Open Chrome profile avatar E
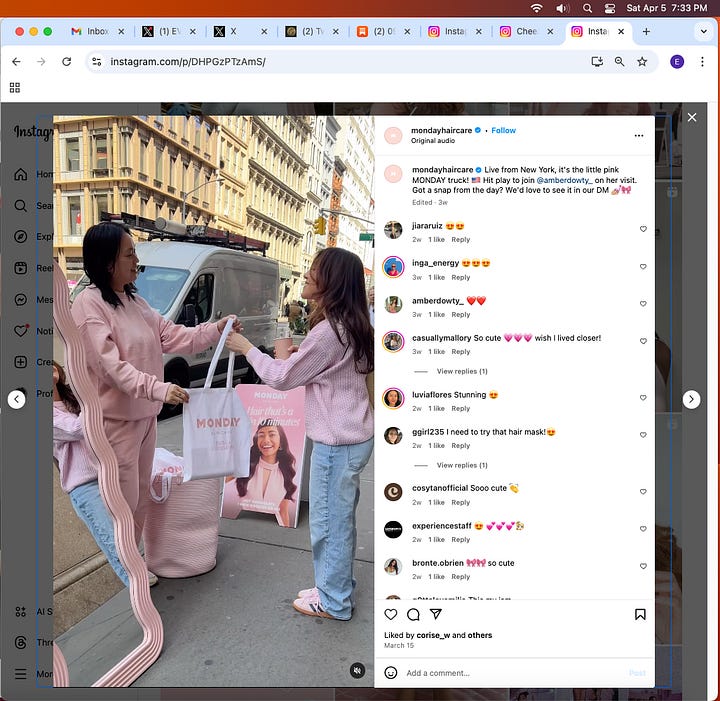The image size is (720, 701). coord(677,62)
